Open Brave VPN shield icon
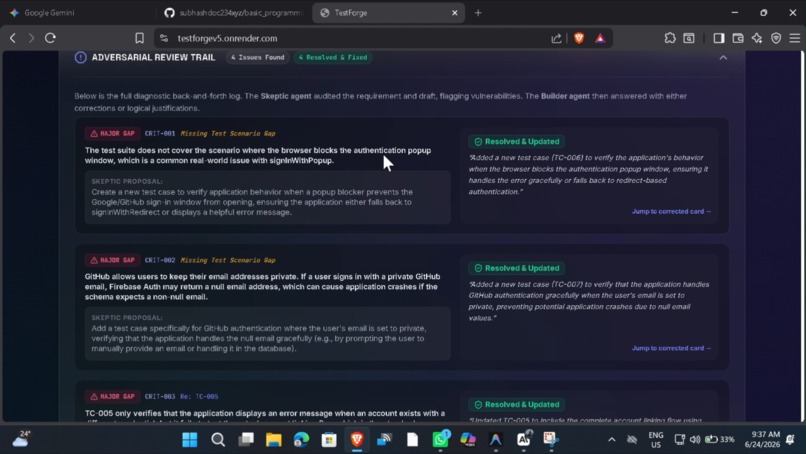Viewport: 806px width, 454px height. [x=776, y=38]
